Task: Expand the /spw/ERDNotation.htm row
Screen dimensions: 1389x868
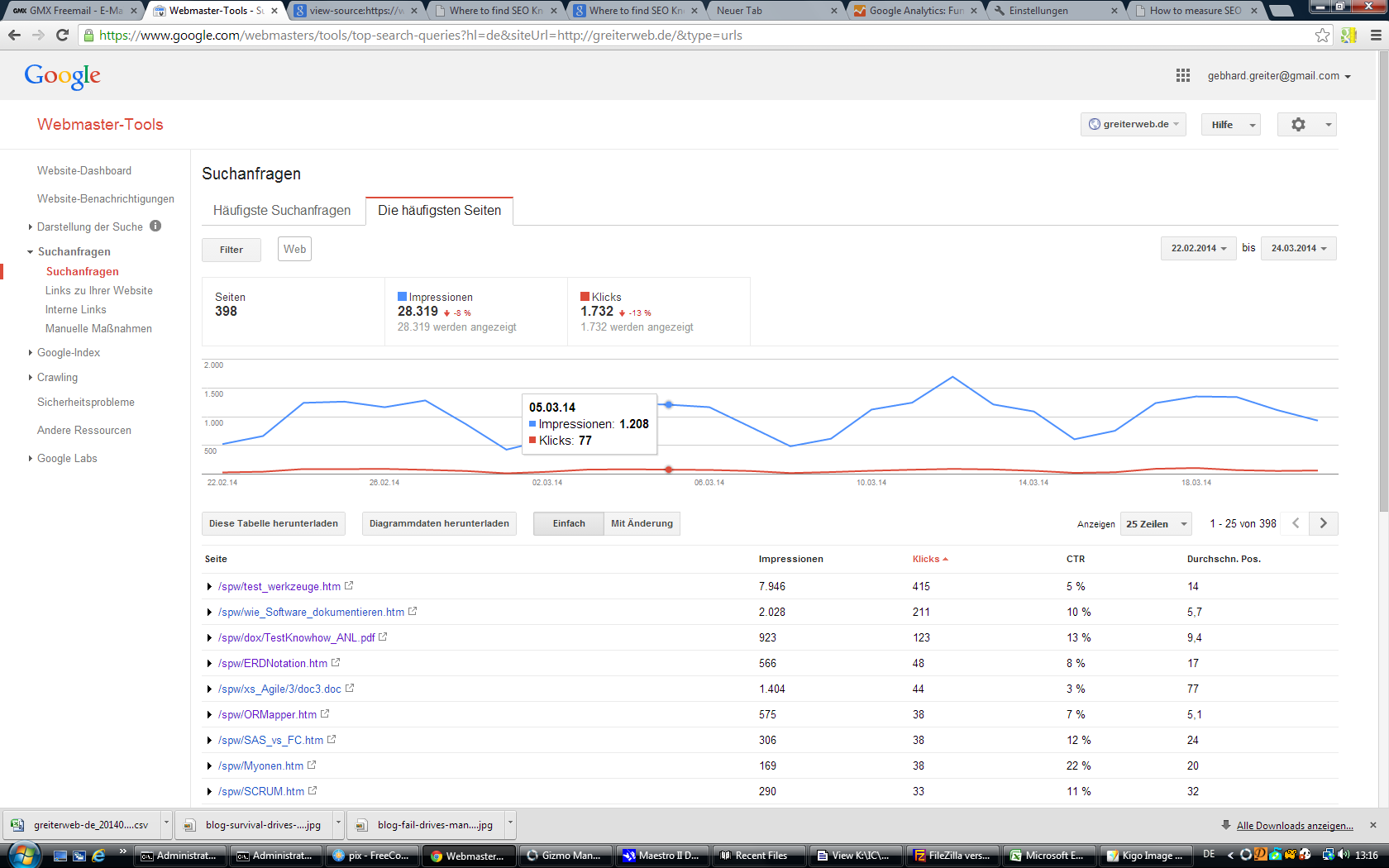Action: (209, 663)
